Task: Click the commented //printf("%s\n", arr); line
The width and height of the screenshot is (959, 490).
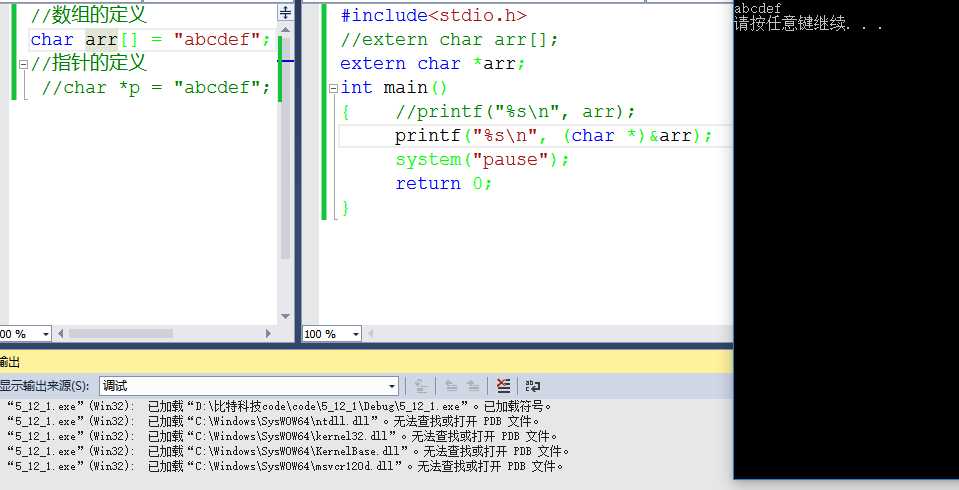Action: [516, 112]
